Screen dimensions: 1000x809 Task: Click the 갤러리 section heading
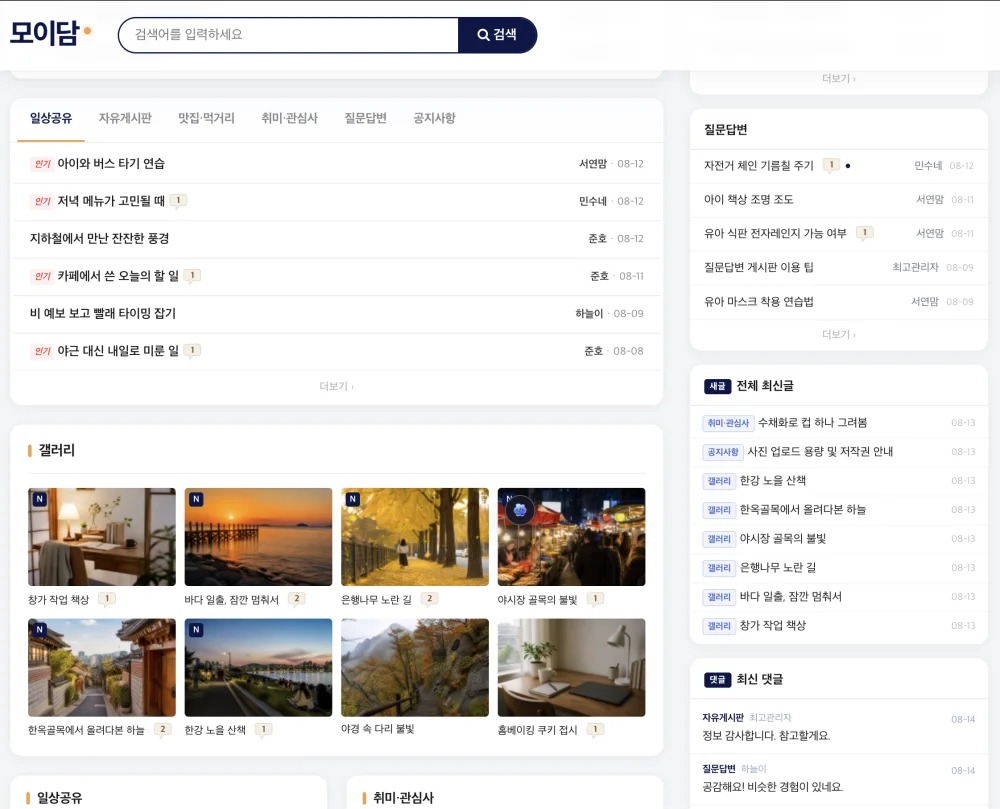click(x=57, y=450)
